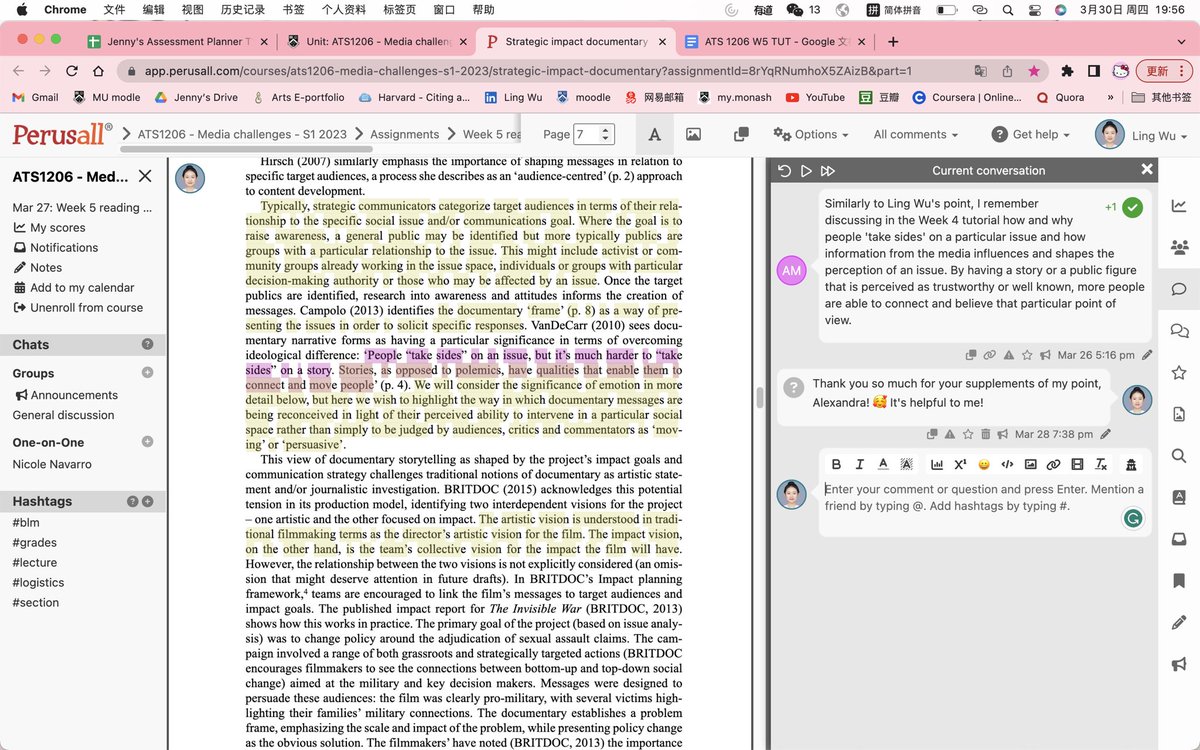Click the comment input field
This screenshot has width=1200, height=750.
(985, 497)
